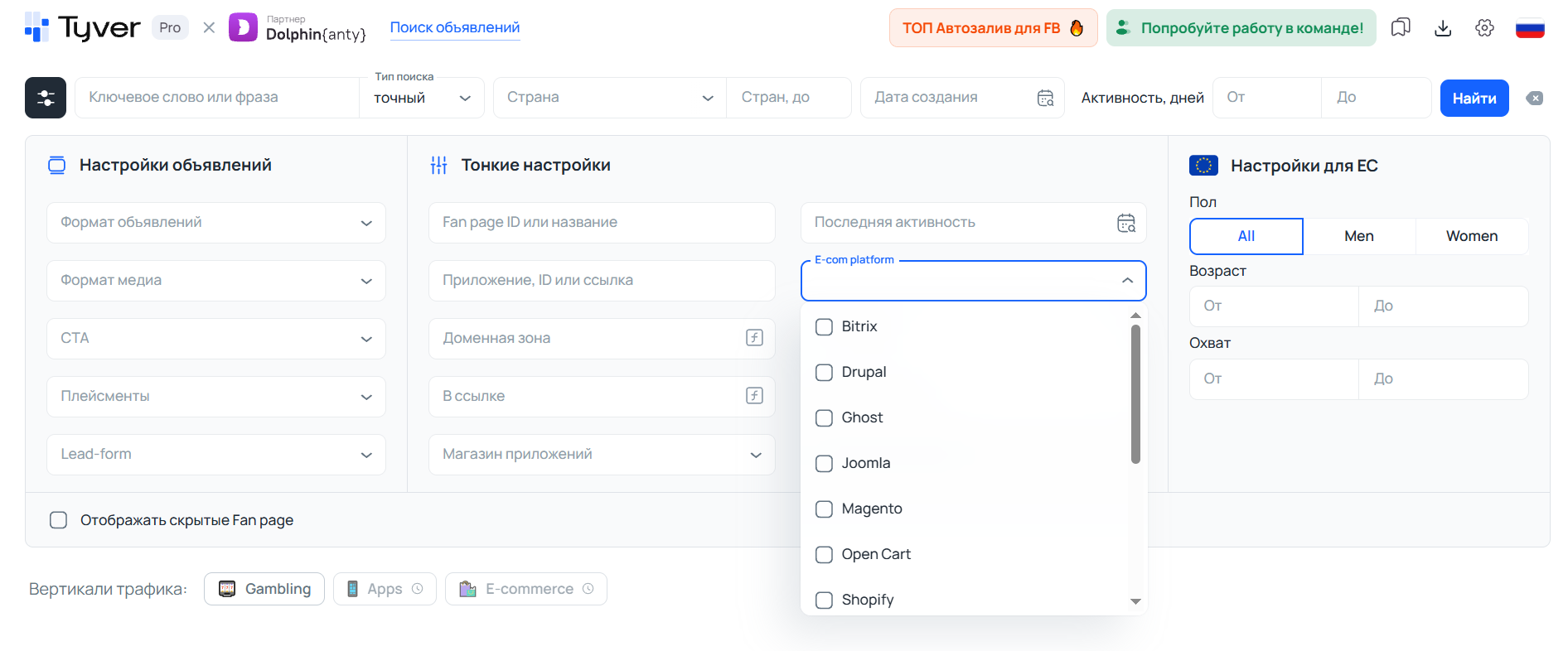Open Страна dropdown

610,98
